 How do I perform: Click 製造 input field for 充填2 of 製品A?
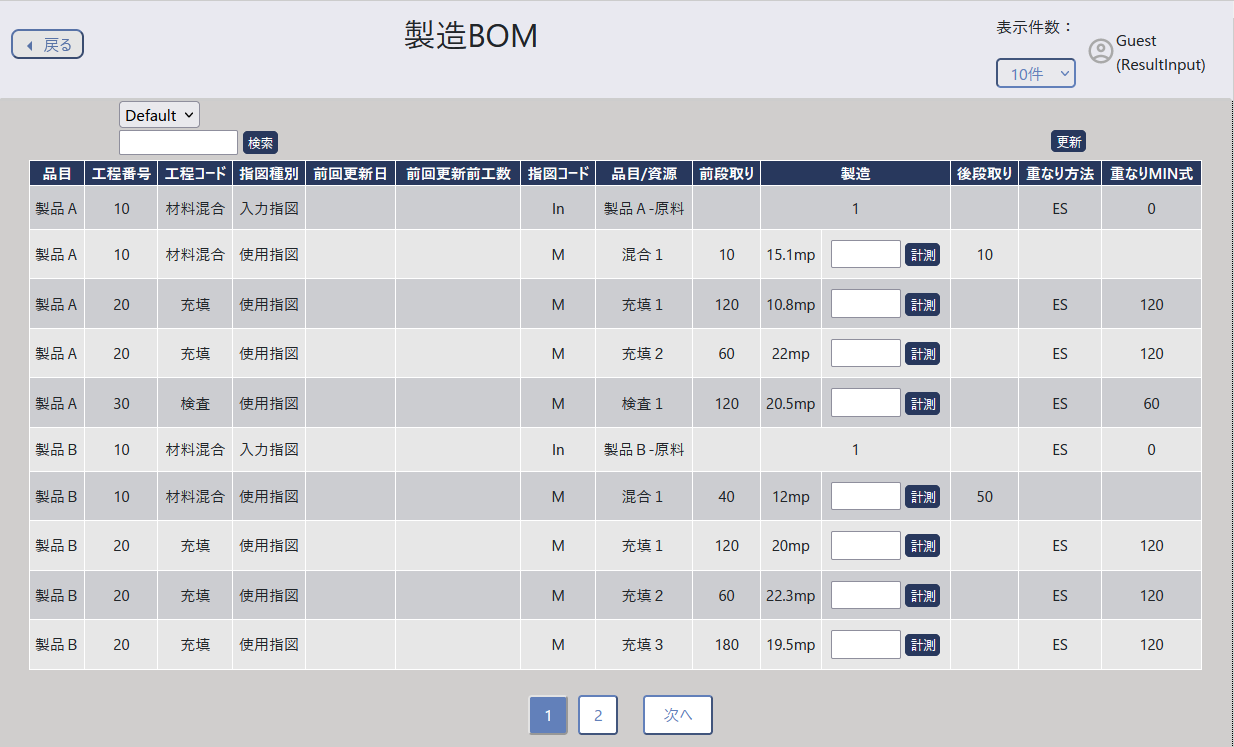pyautogui.click(x=864, y=353)
